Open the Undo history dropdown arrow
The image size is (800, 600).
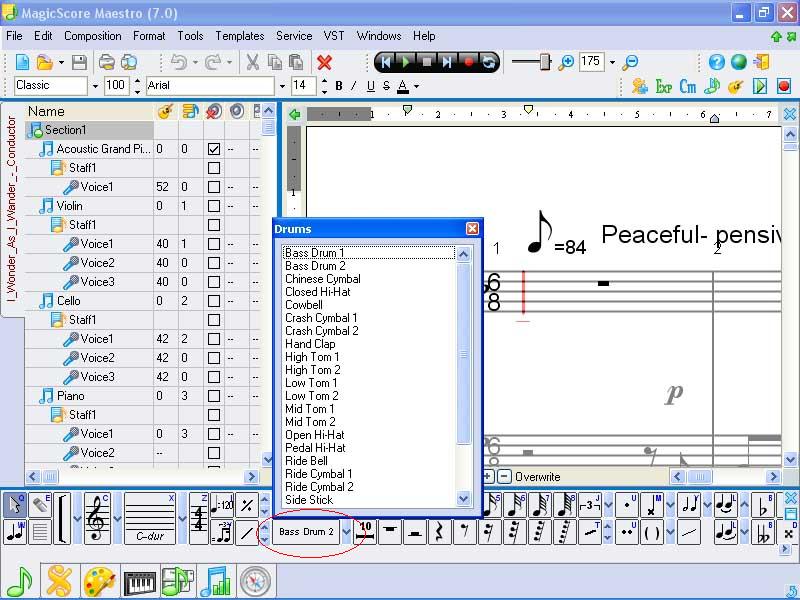[x=195, y=62]
